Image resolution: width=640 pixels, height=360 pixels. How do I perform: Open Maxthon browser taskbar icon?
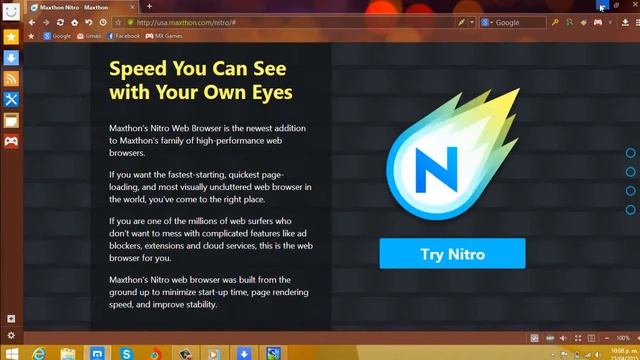click(x=97, y=353)
